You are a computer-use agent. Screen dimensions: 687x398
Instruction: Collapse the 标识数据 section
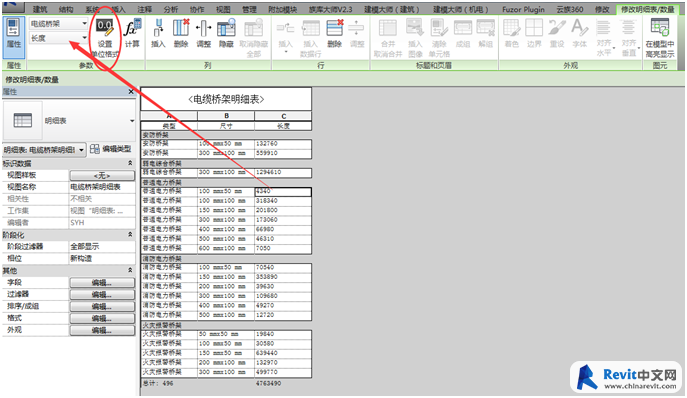point(130,163)
